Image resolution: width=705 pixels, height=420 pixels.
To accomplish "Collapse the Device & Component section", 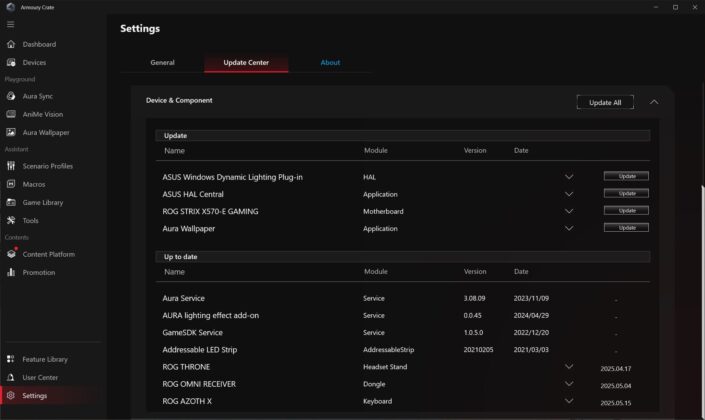I will pos(654,102).
